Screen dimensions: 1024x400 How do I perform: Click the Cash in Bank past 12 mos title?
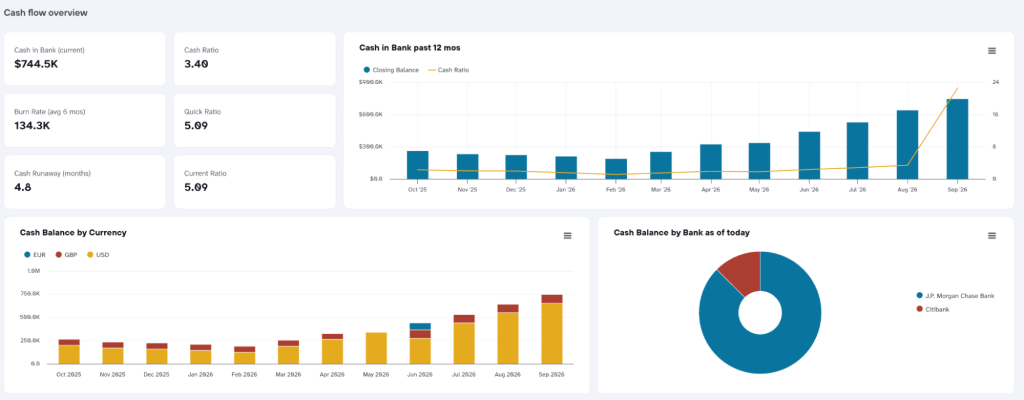[411, 48]
